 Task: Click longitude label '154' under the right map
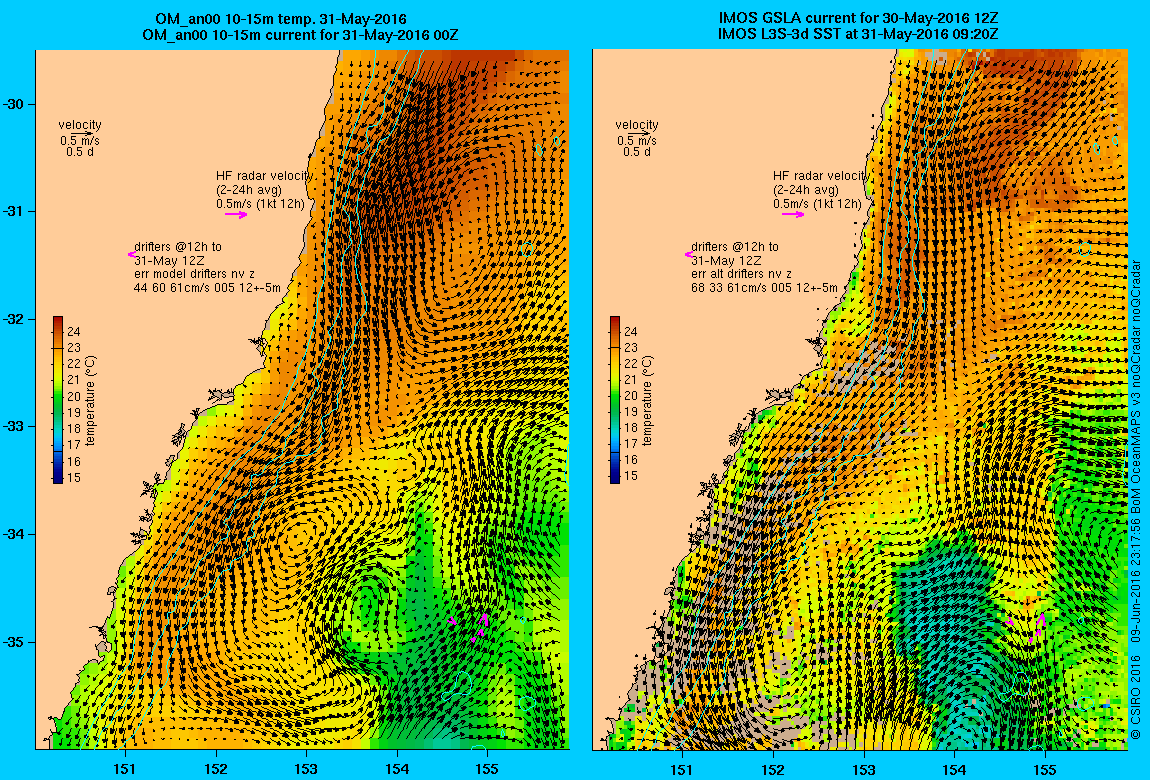(954, 769)
